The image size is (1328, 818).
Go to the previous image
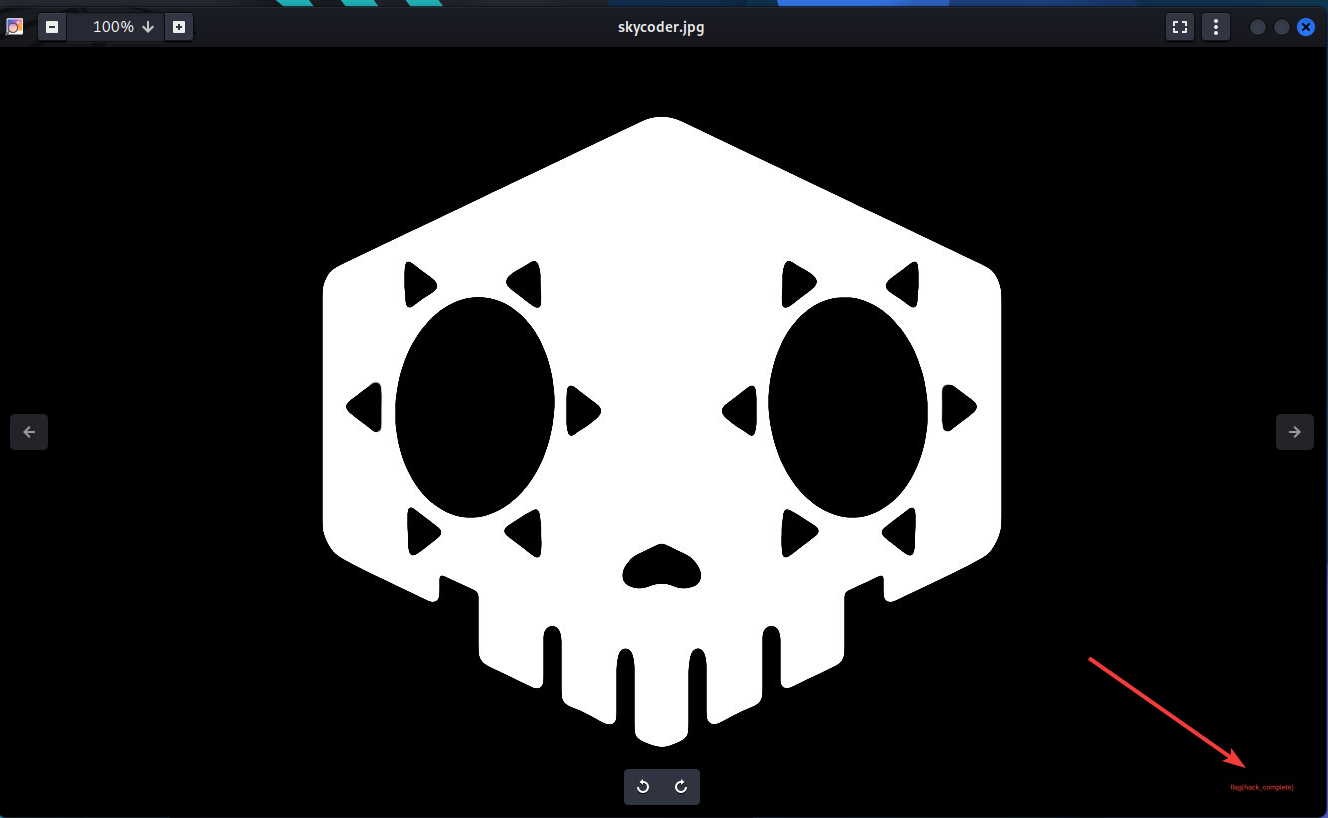coord(29,432)
